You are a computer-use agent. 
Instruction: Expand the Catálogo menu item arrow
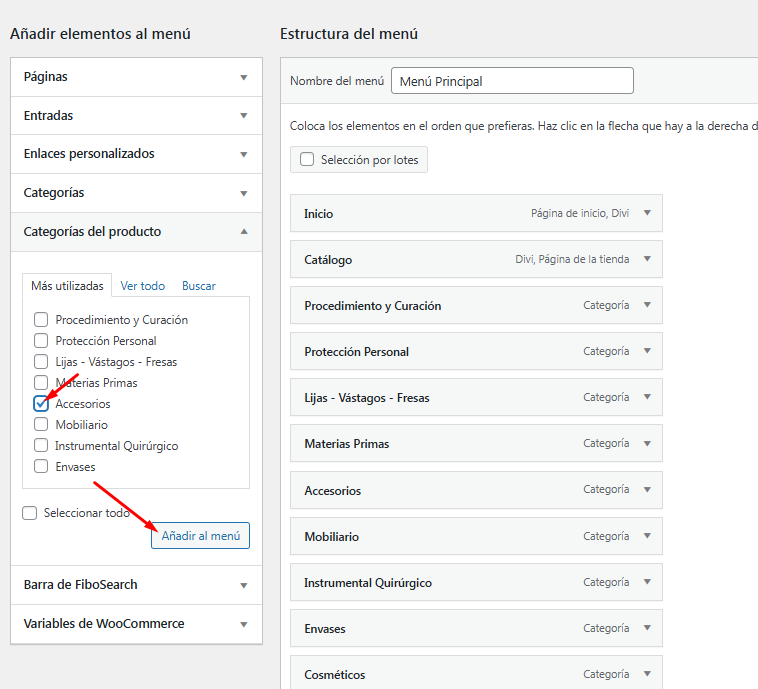647,259
